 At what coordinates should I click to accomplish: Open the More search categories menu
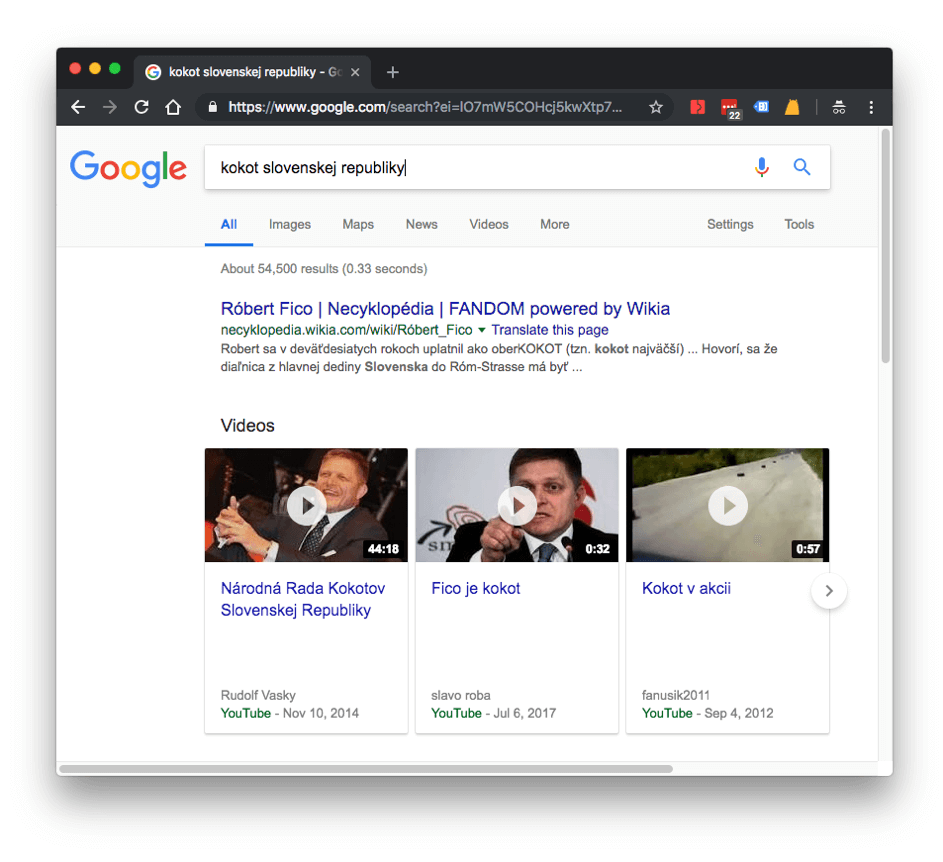click(554, 224)
